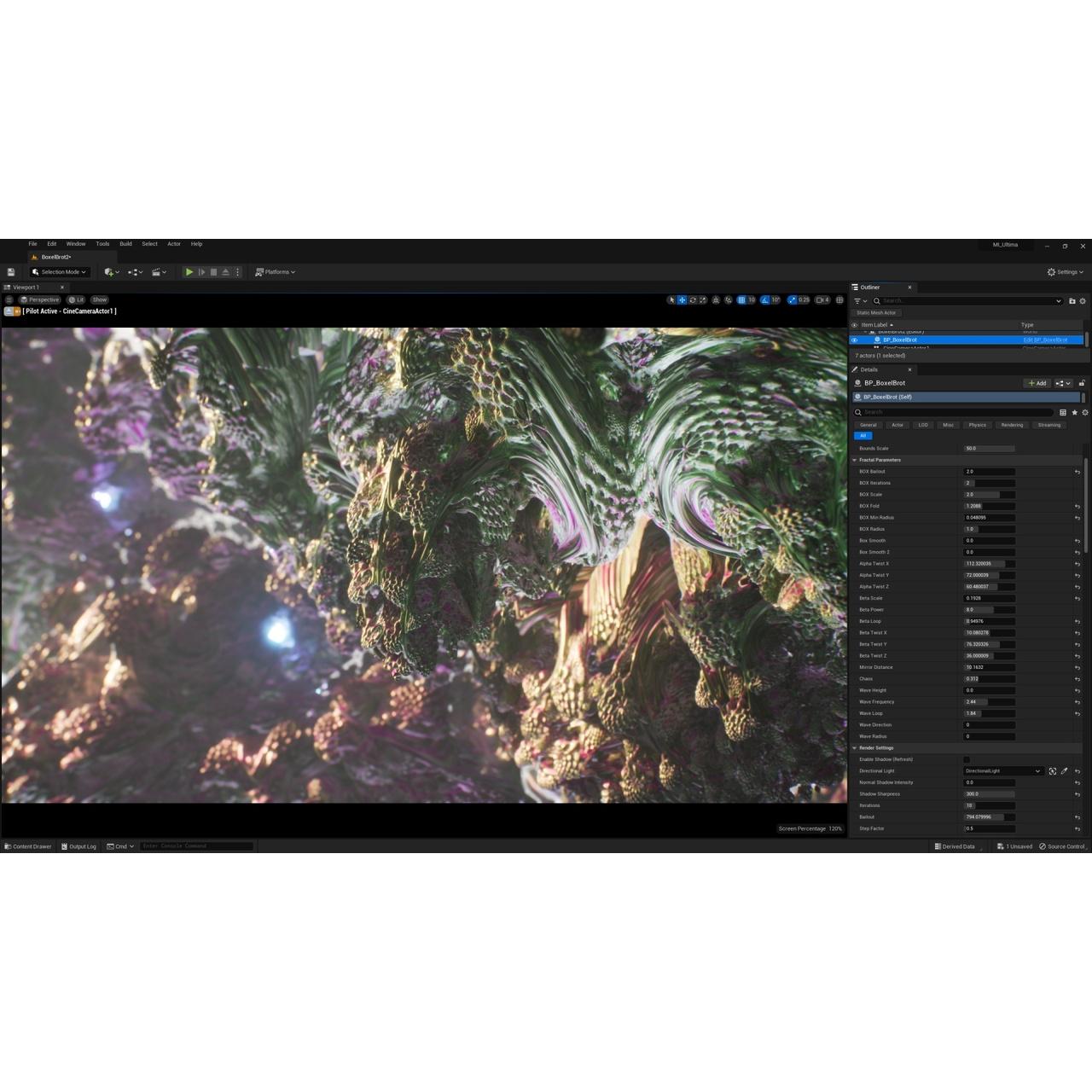The image size is (1092, 1092).
Task: Open the Directional Light dropdown
Action: click(1003, 771)
